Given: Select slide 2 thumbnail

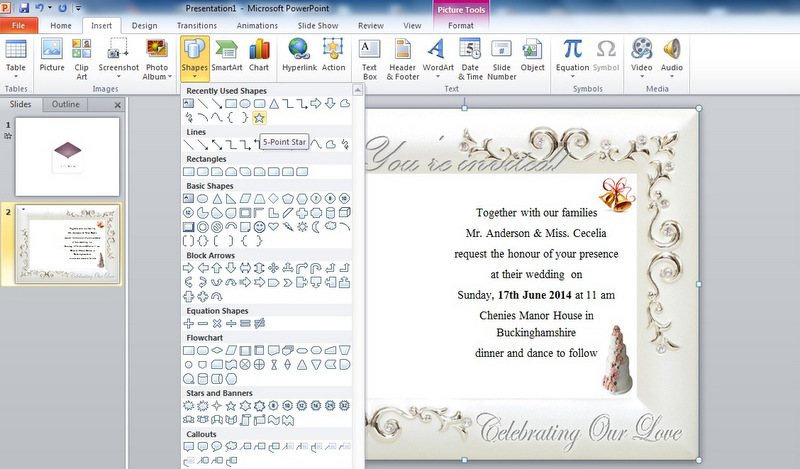Looking at the screenshot, I should 67,244.
